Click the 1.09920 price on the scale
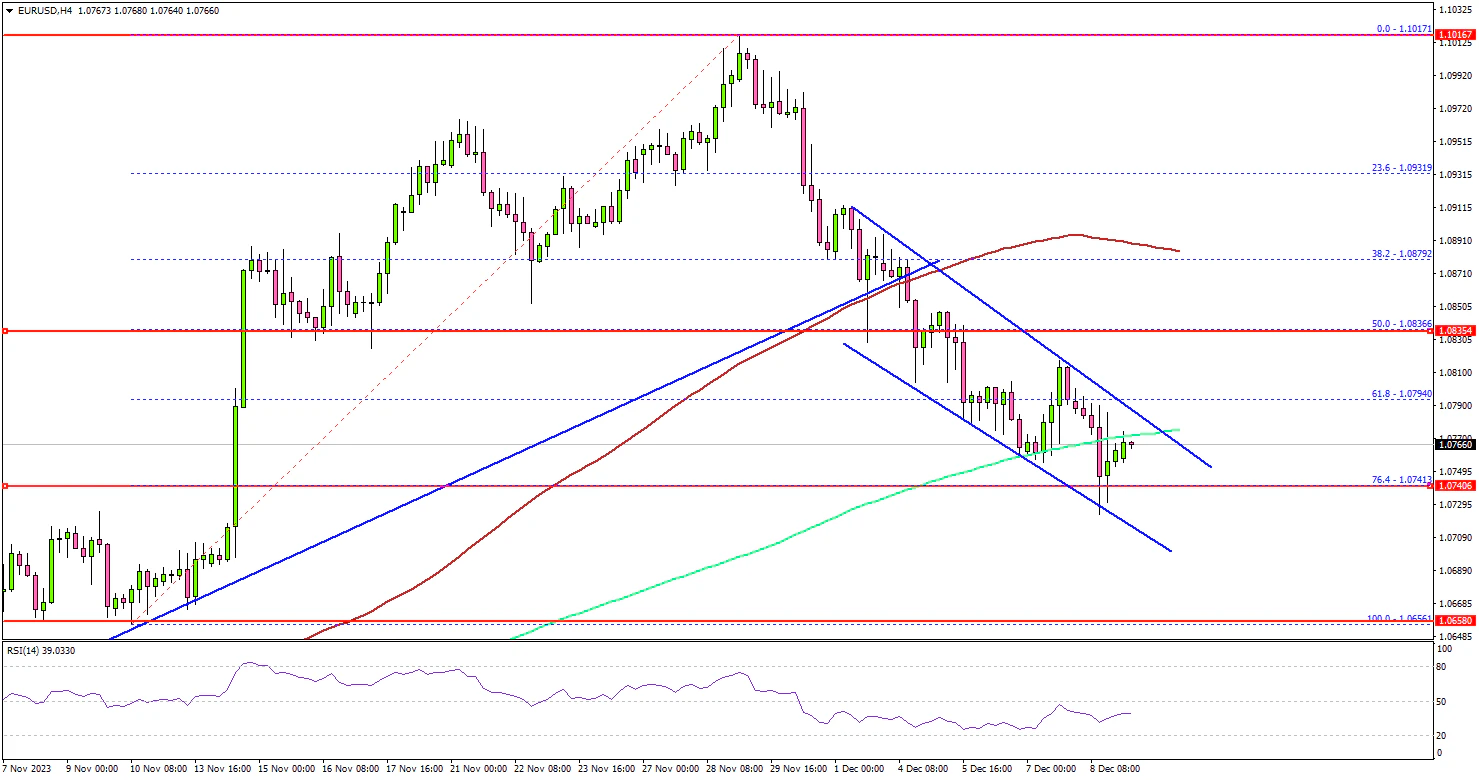Viewport: 1479px width, 780px height. click(1456, 75)
